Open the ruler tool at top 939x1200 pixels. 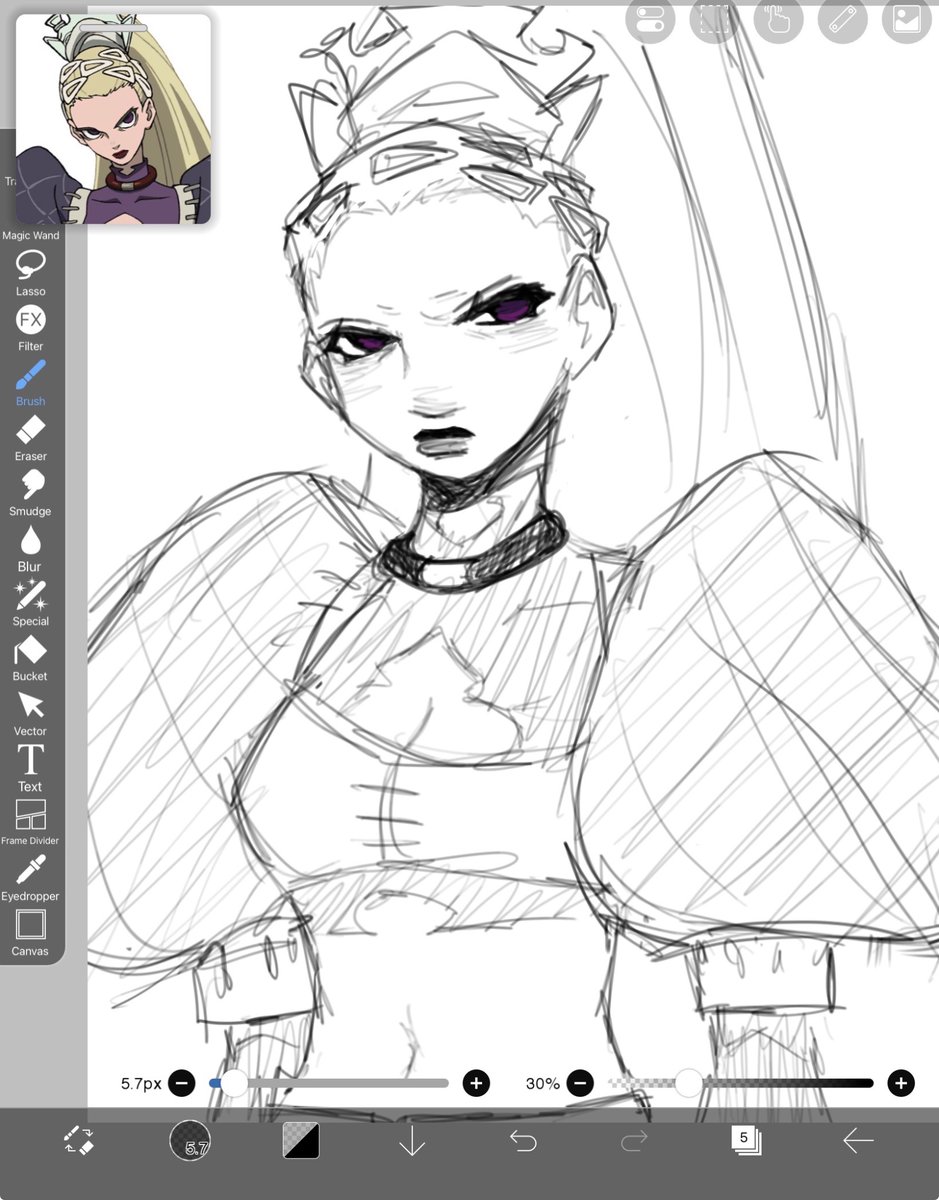coord(842,20)
